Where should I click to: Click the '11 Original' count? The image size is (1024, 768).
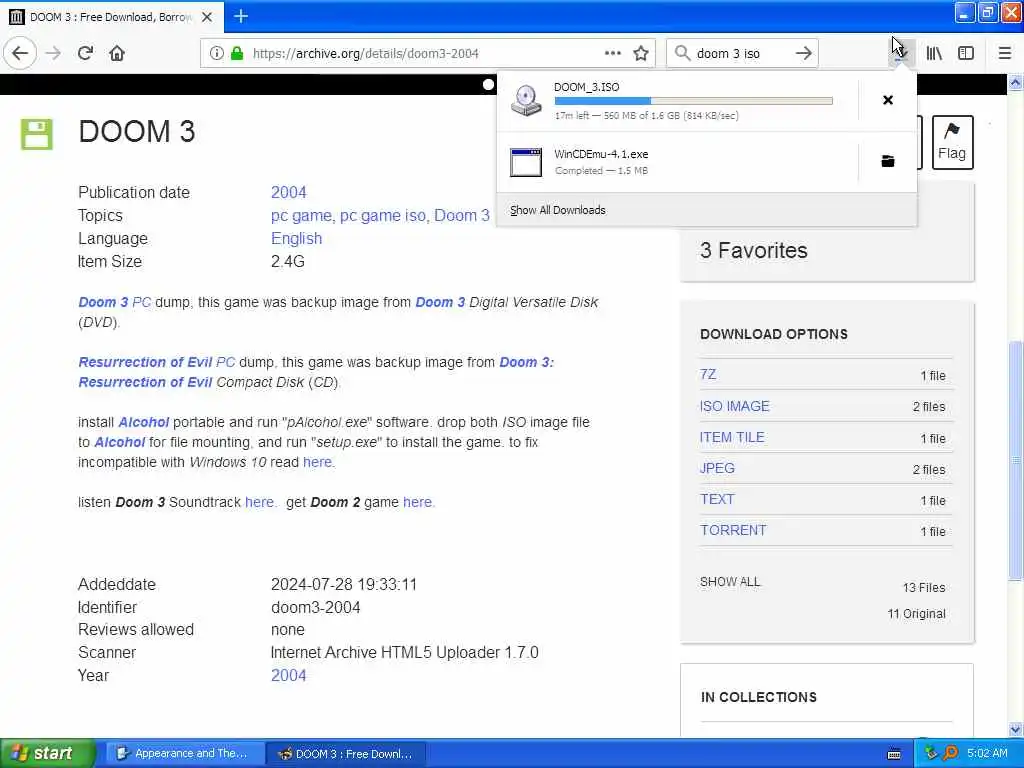[x=916, y=613]
